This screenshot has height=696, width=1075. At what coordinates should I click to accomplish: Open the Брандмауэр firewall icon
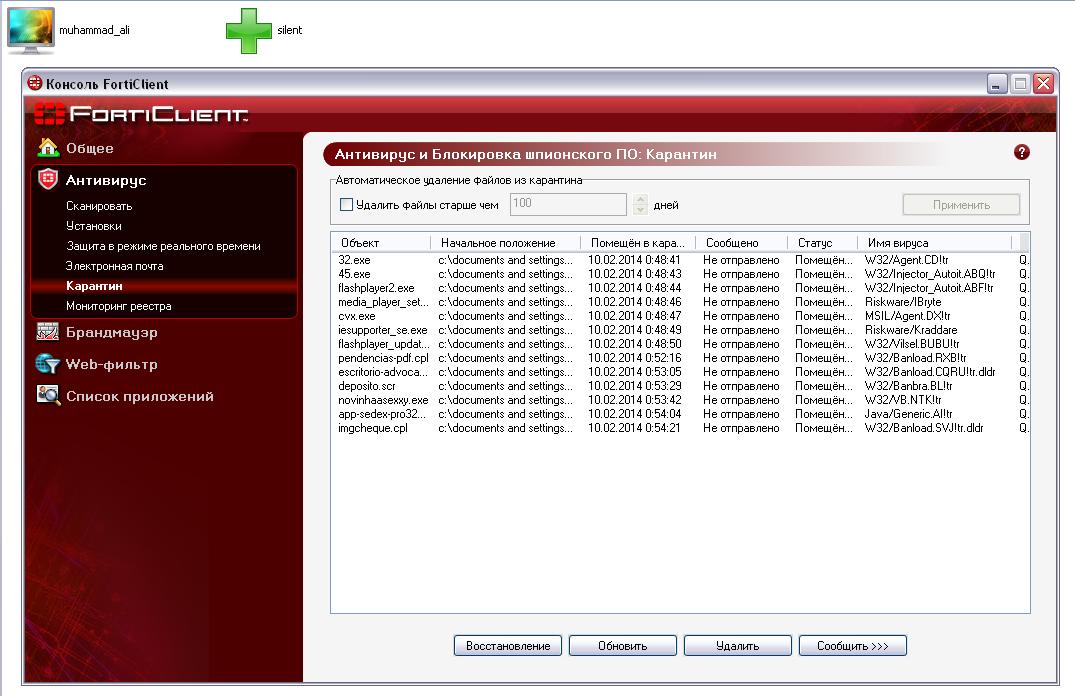pos(48,332)
